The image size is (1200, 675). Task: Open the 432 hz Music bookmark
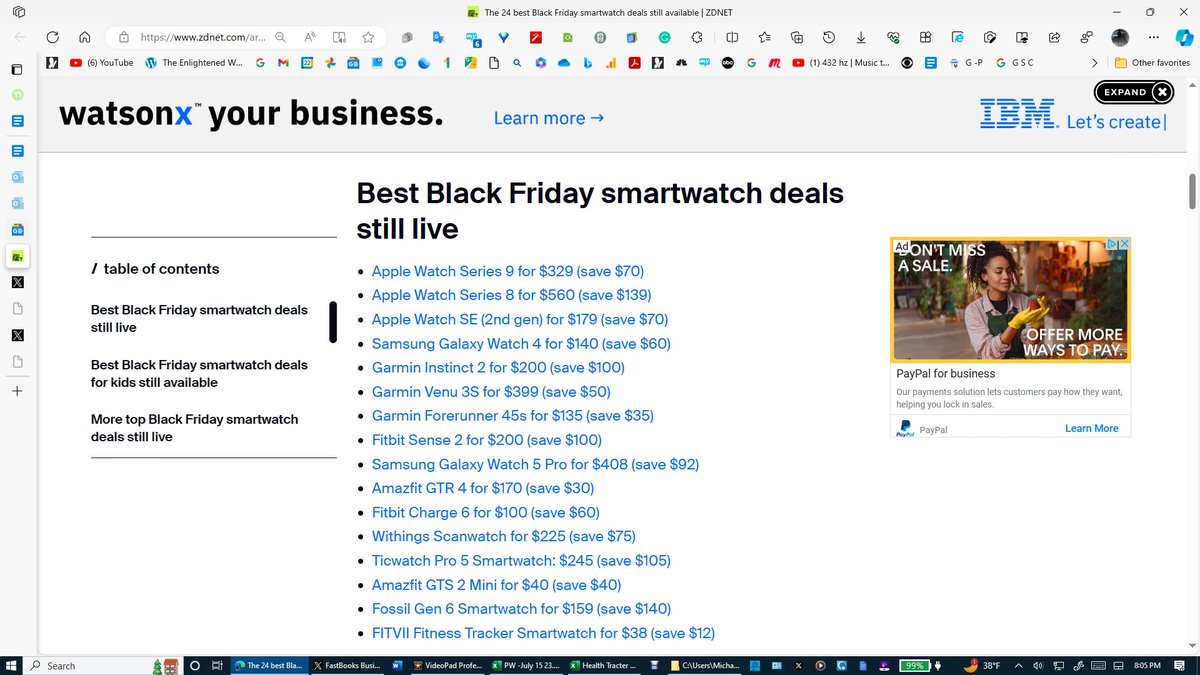(x=841, y=62)
